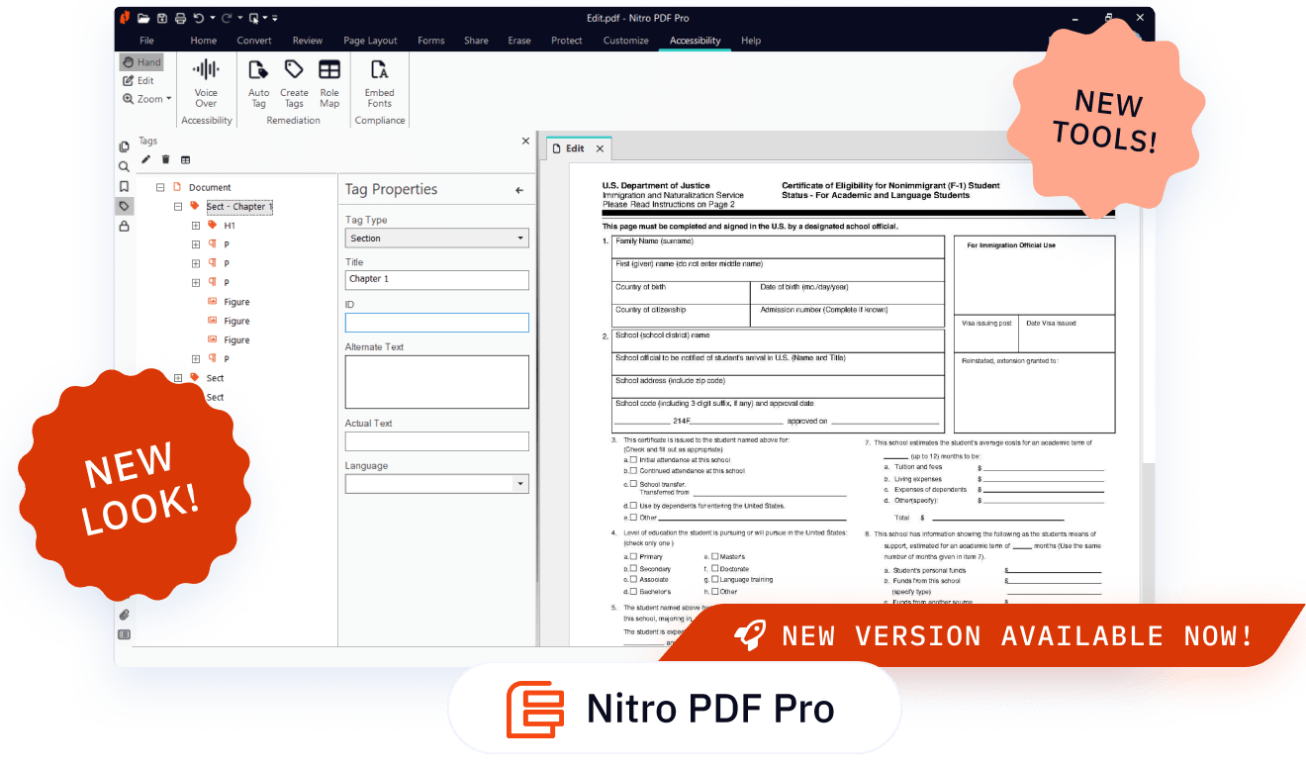Open the Pages pane in left sidebar
The width and height of the screenshot is (1306, 768).
click(124, 147)
